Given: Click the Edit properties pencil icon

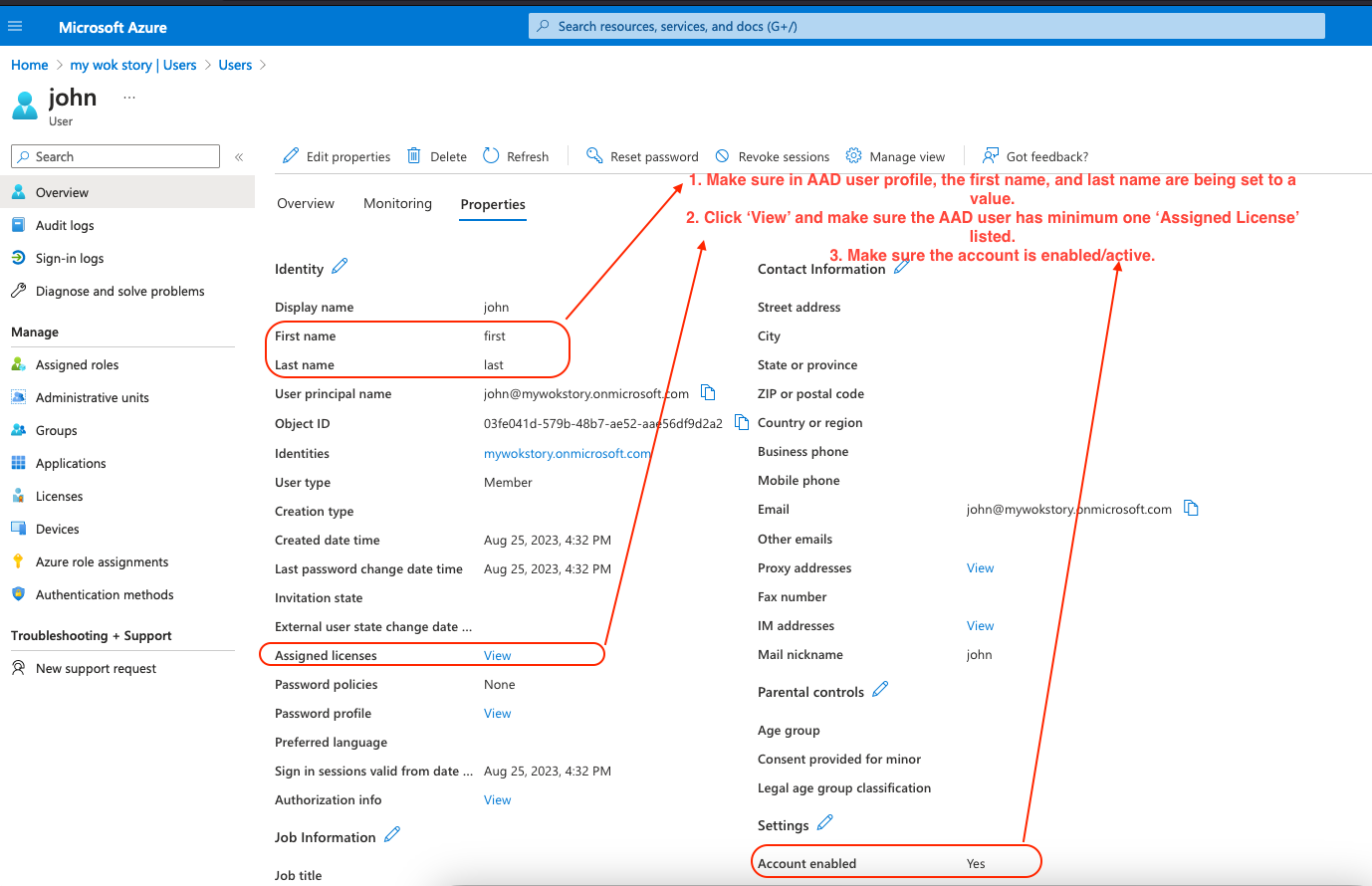Looking at the screenshot, I should click(x=291, y=155).
